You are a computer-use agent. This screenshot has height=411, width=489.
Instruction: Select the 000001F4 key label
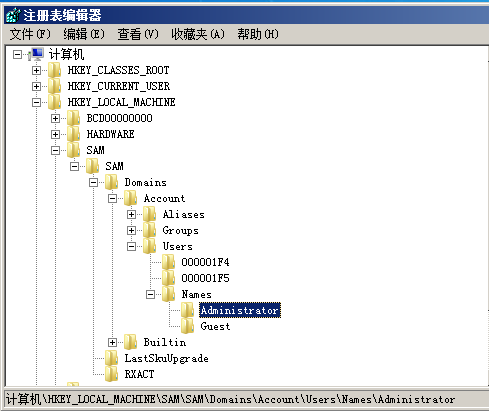tap(205, 262)
